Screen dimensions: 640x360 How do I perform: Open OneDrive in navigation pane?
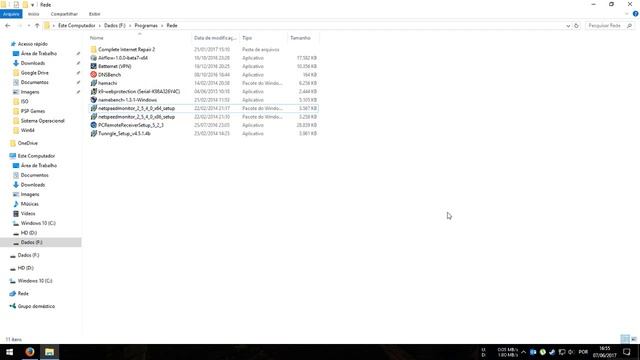tap(27, 143)
